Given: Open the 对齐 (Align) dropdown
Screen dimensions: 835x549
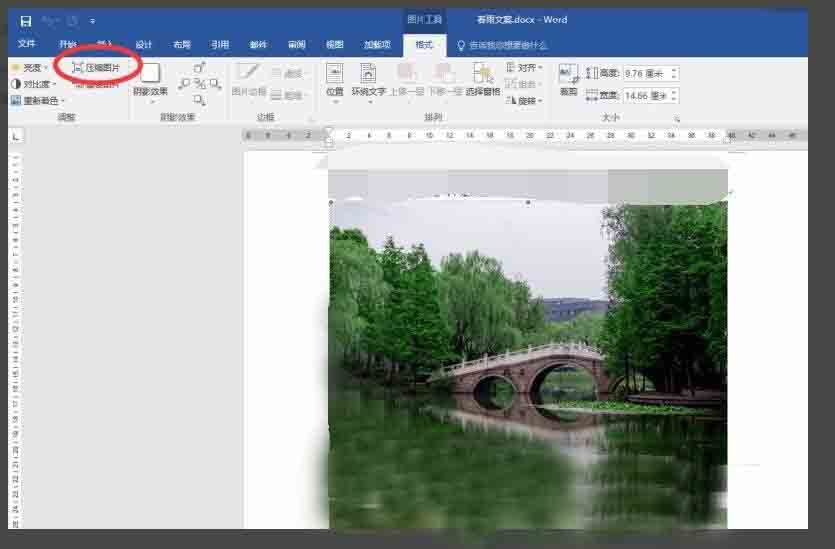Looking at the screenshot, I should point(524,68).
